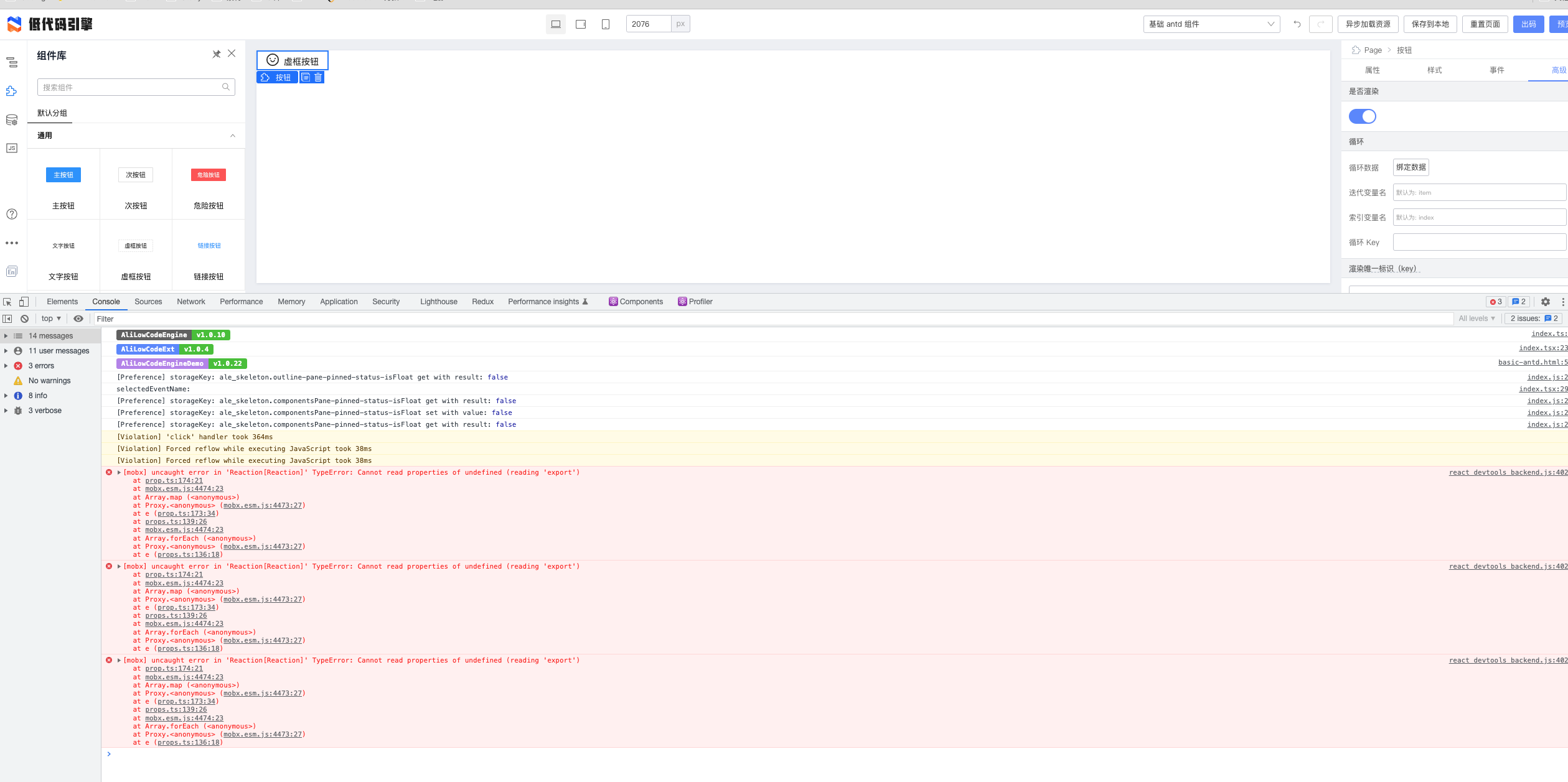1568x782 pixels.
Task: Switch canvas to phone viewport
Action: [x=604, y=24]
